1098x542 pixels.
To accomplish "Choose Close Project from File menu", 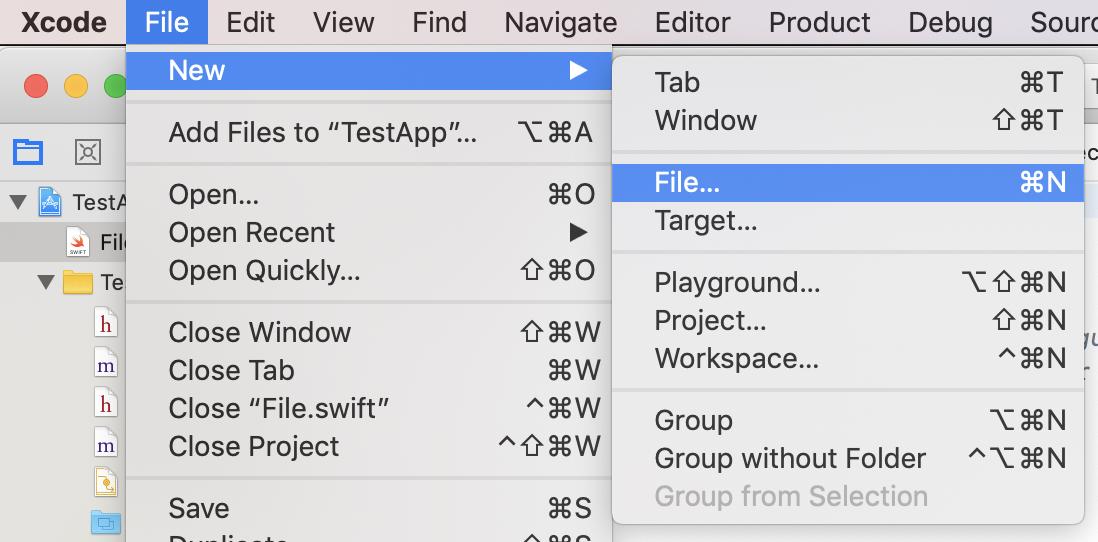I will (x=254, y=446).
